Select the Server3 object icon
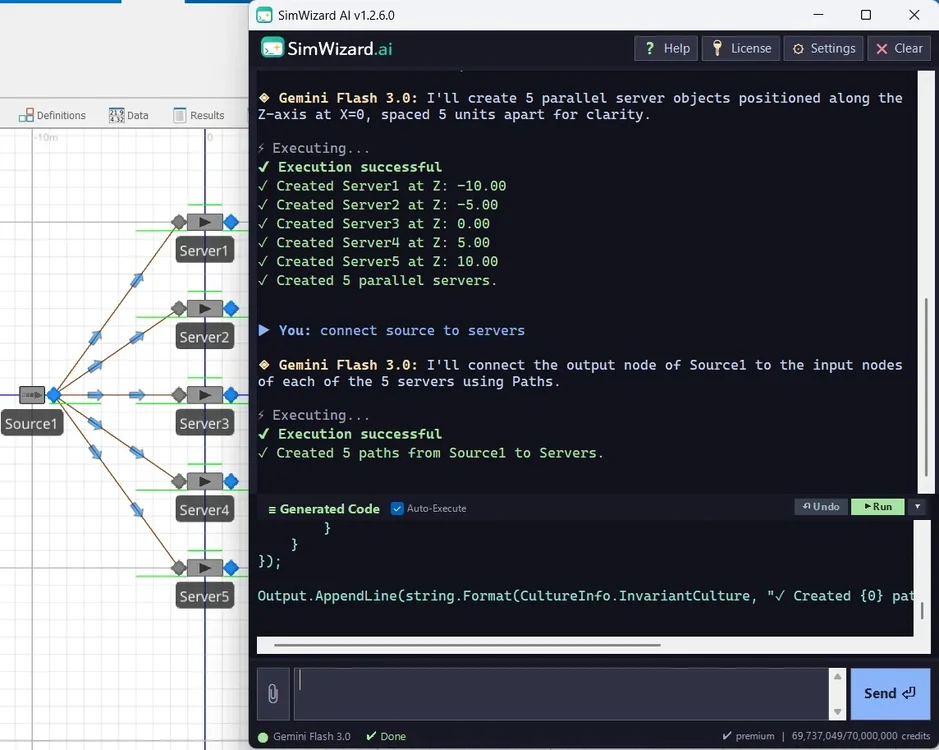The image size is (939, 750). point(205,395)
